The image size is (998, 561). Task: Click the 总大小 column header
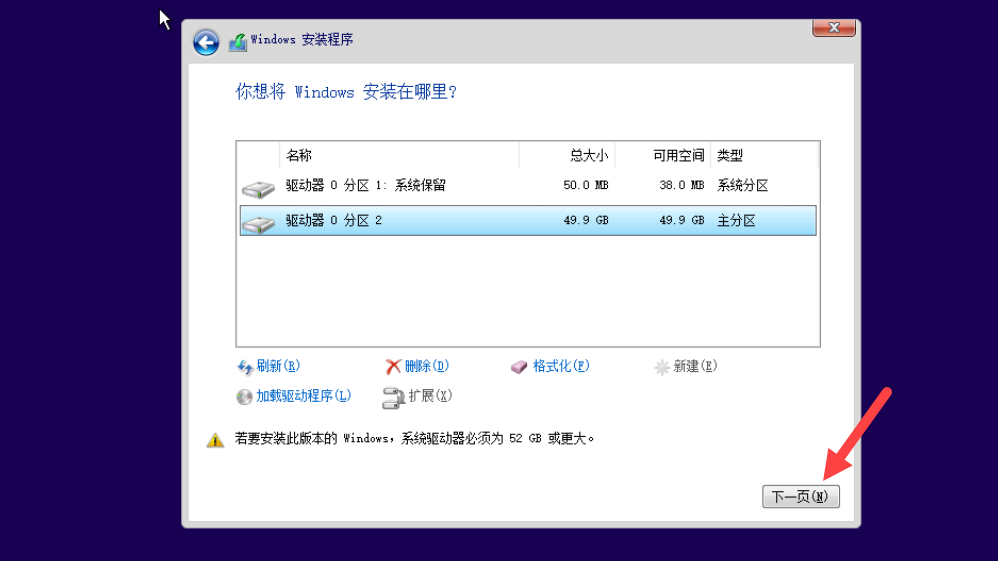567,155
